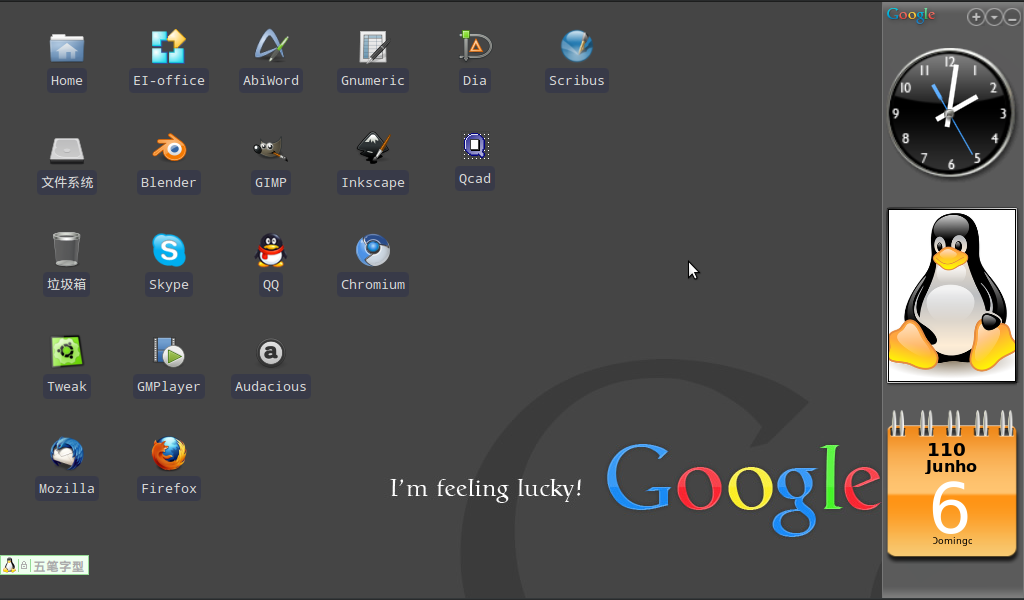Screen dimensions: 1024x600
Task: Click the Gnumeric label text
Action: point(373,80)
